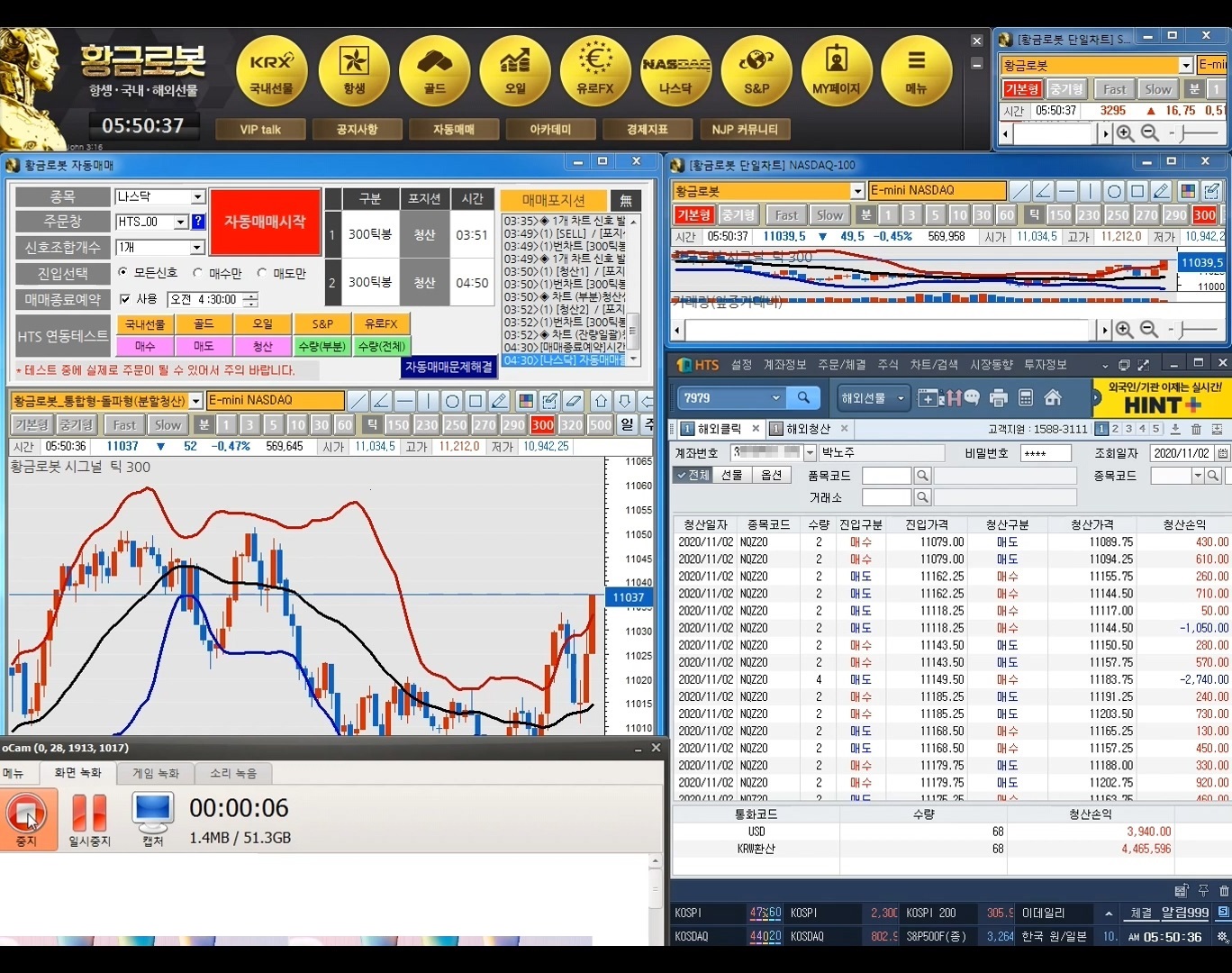Toggle 기본형 mode in the NASDAQ-100 chart window
Viewport: 1232px width, 973px height.
pos(694,214)
